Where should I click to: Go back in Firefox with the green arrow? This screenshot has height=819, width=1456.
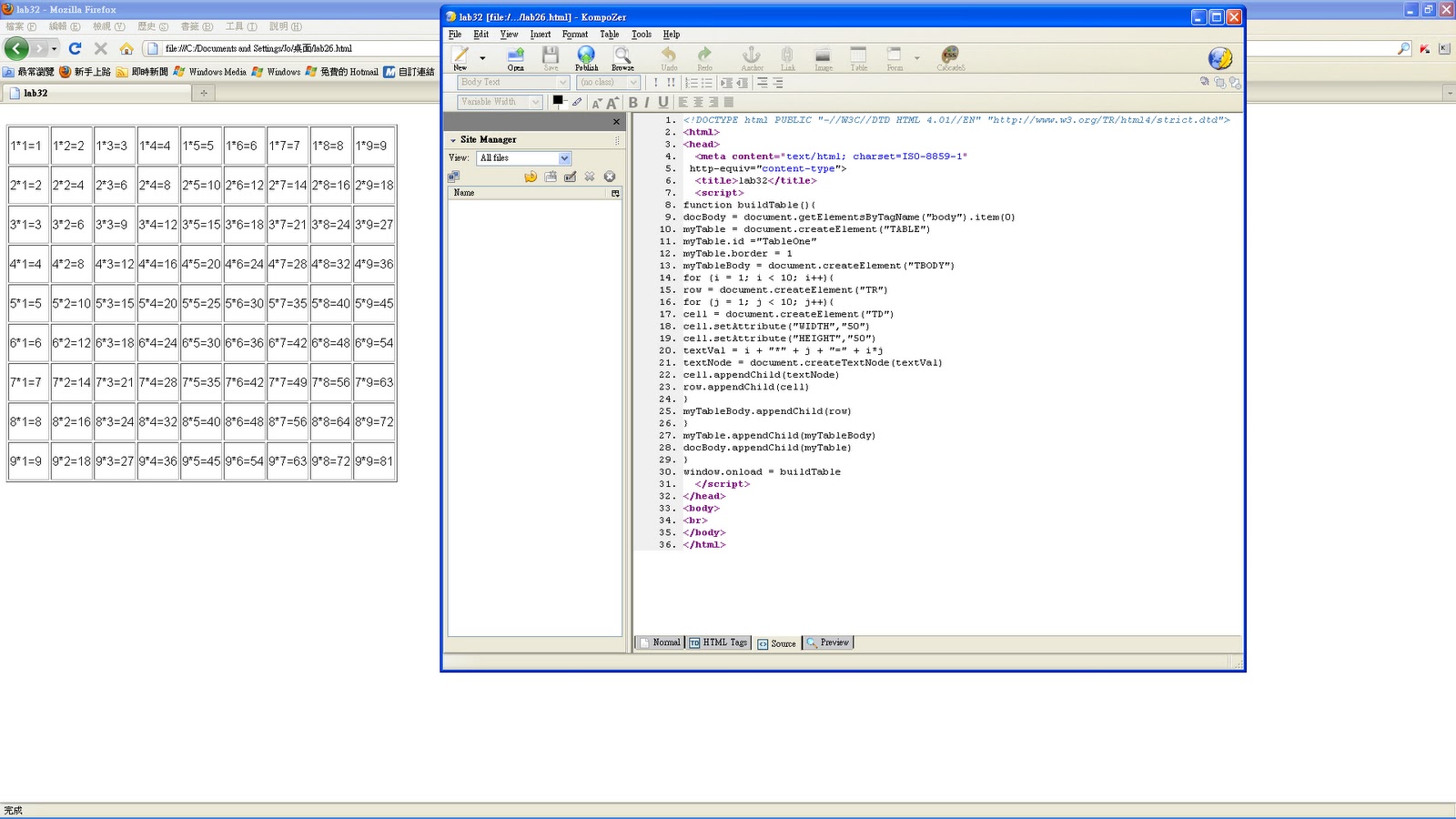(x=16, y=48)
